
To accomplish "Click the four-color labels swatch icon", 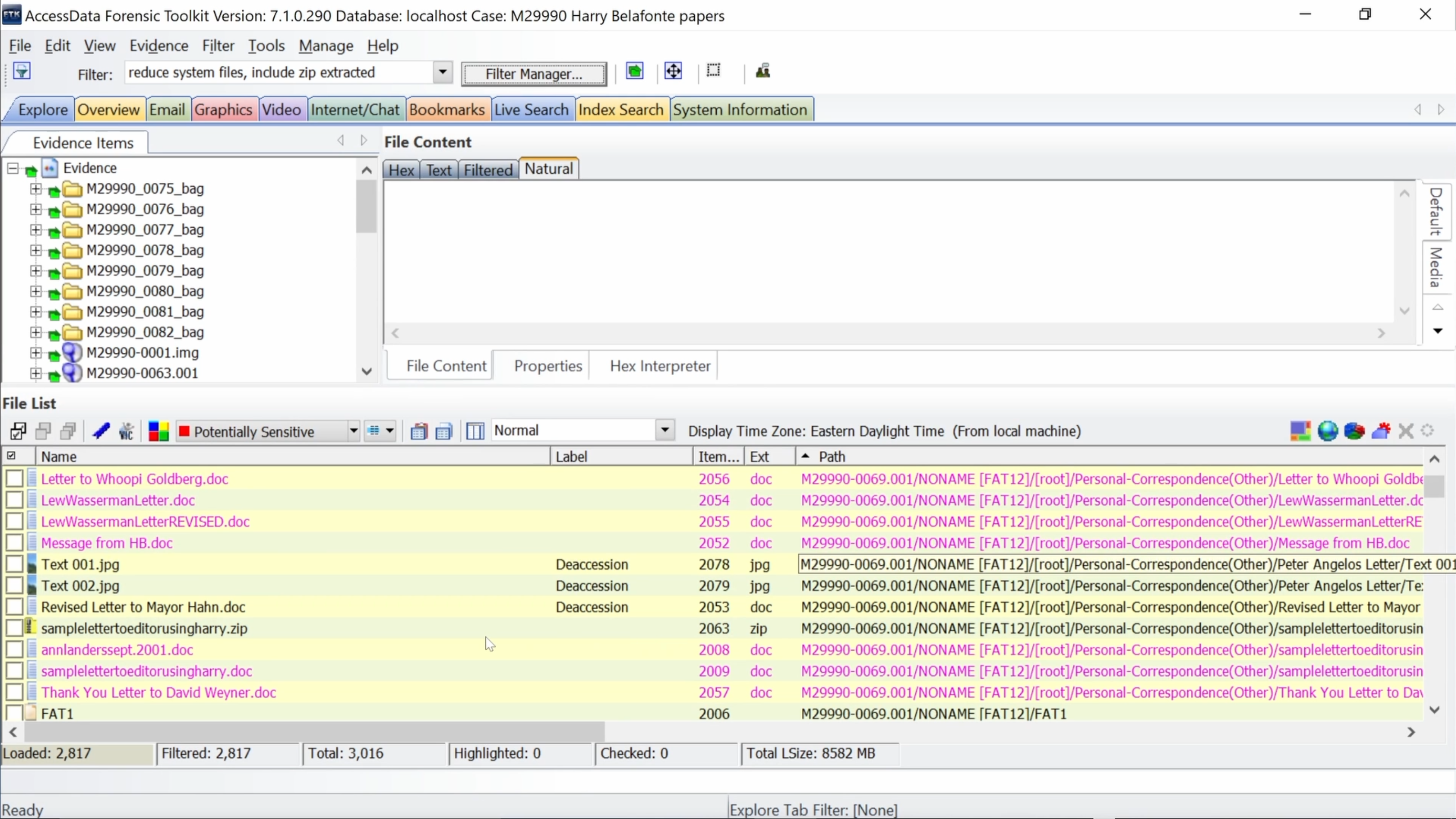I will pyautogui.click(x=158, y=432).
